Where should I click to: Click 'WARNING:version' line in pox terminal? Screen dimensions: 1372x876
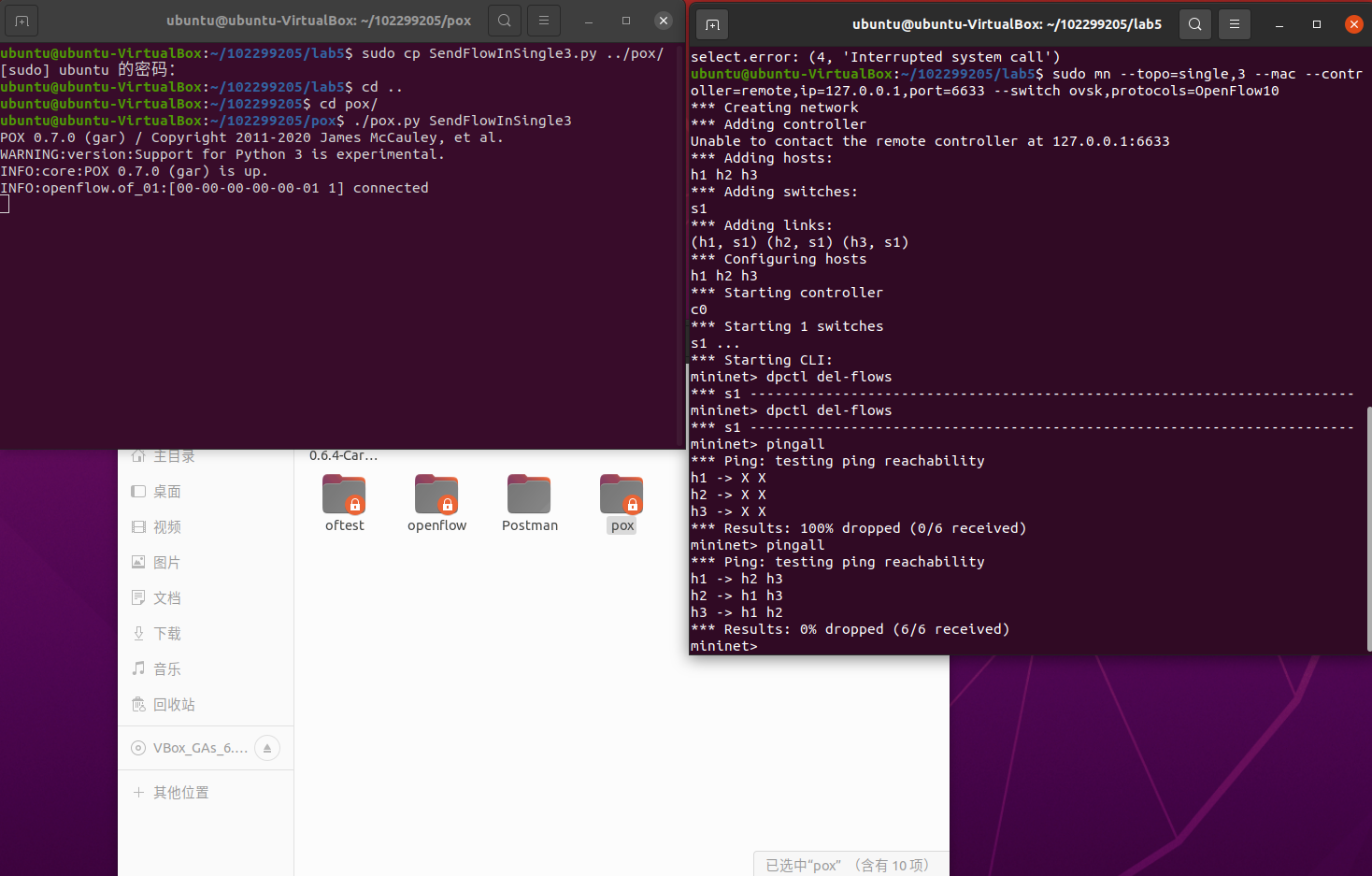click(x=222, y=154)
